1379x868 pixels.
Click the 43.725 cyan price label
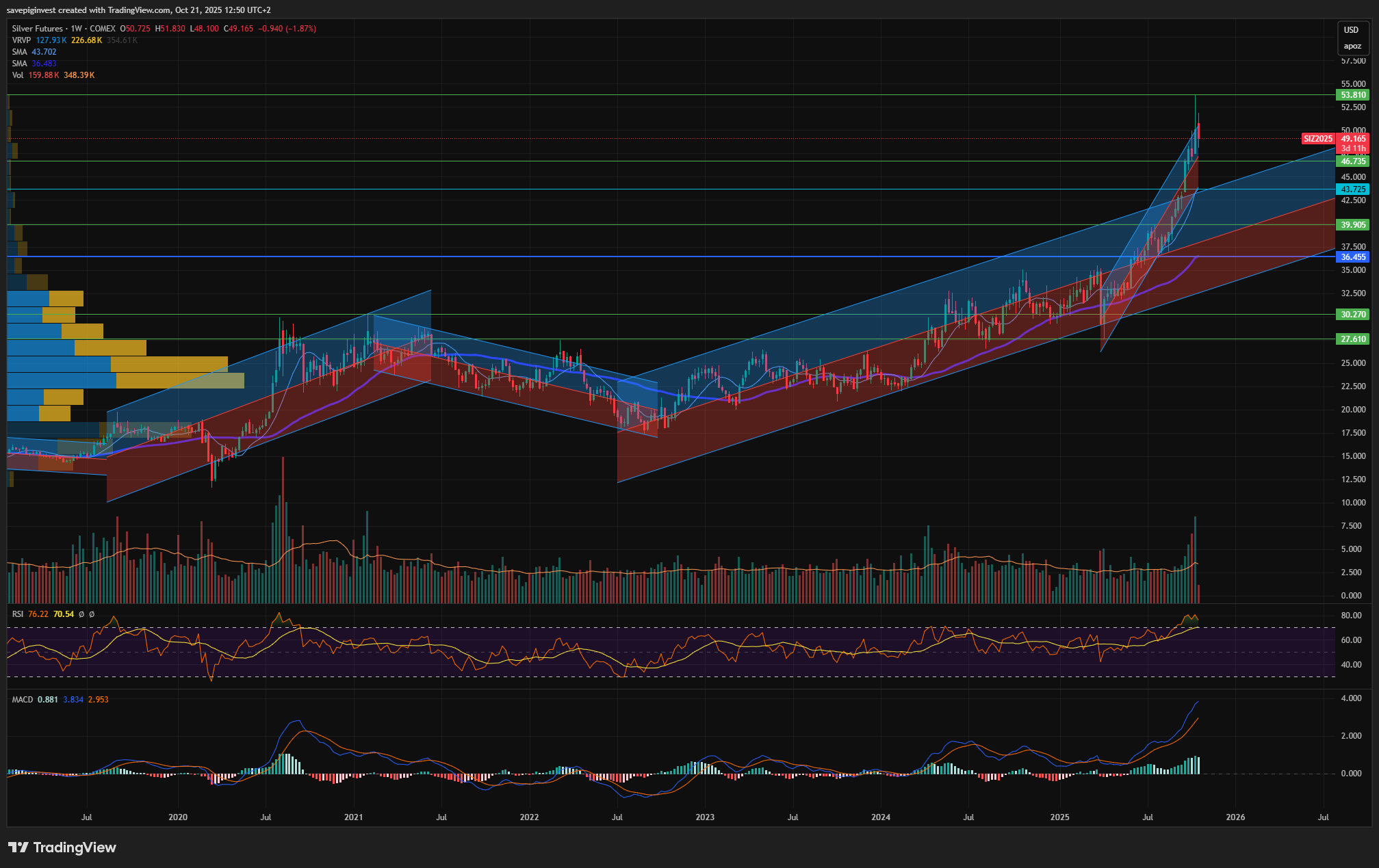1353,189
